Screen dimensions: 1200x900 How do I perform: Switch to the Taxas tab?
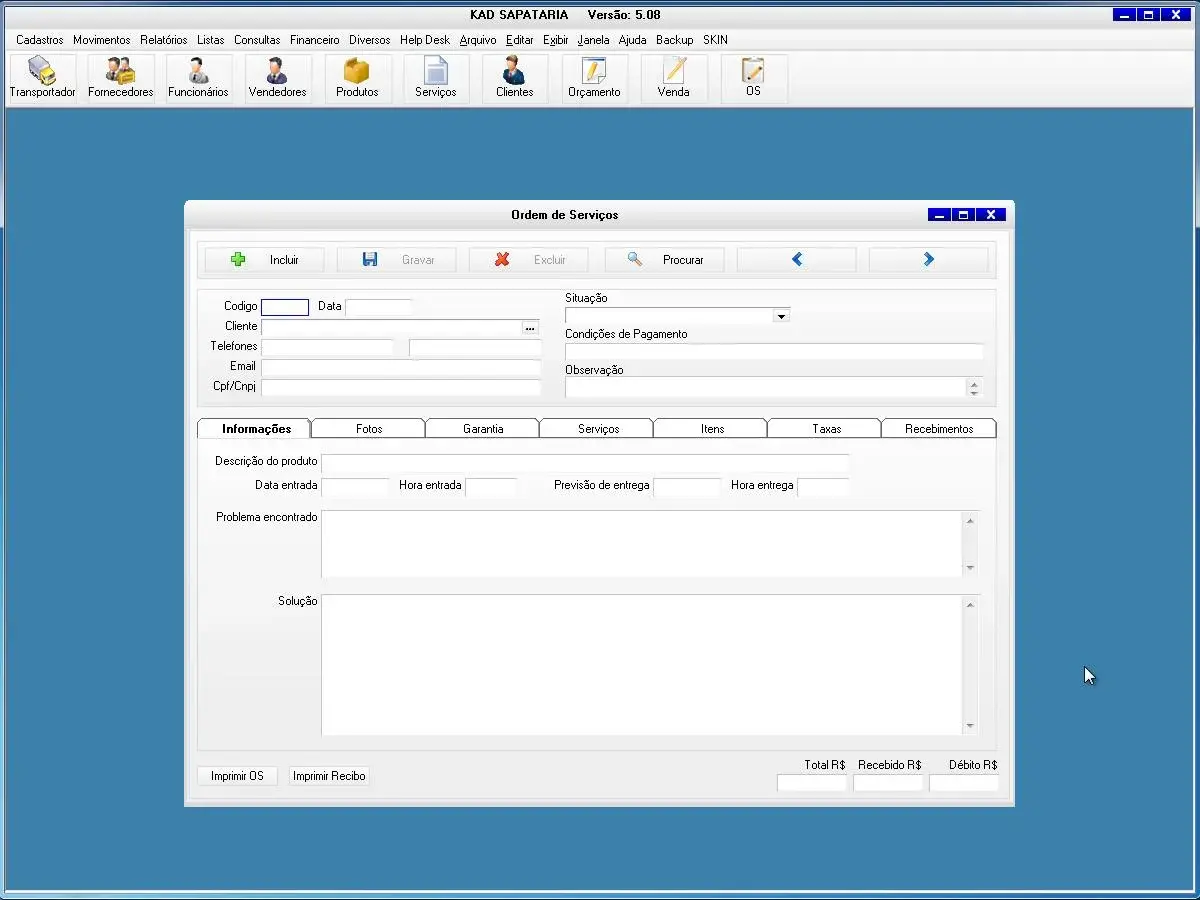pos(826,429)
